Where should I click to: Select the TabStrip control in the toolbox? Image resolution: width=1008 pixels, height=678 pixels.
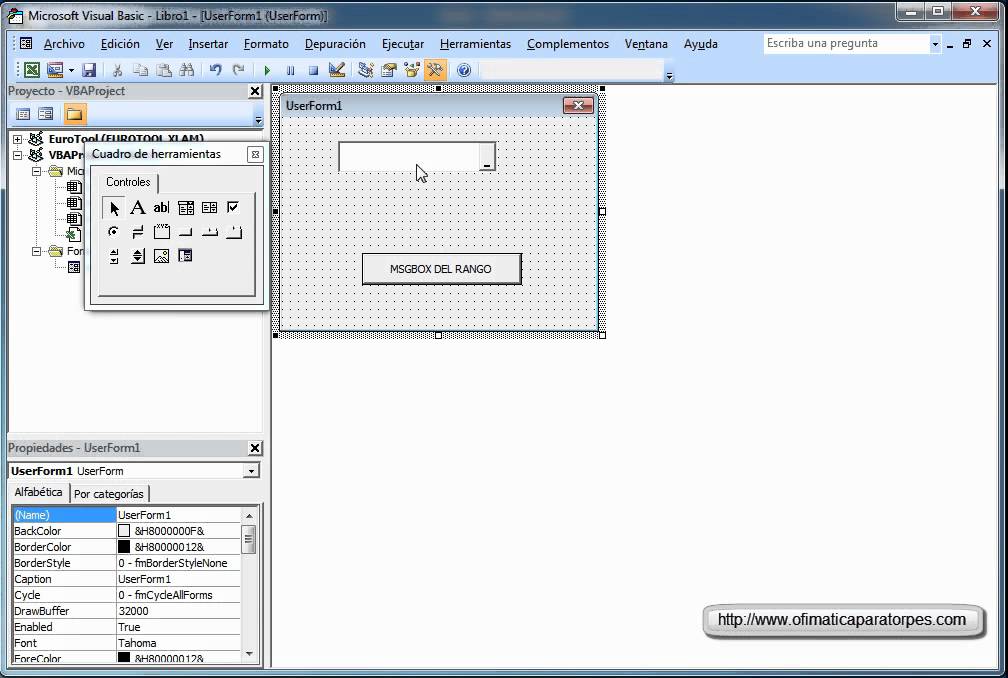coord(210,232)
